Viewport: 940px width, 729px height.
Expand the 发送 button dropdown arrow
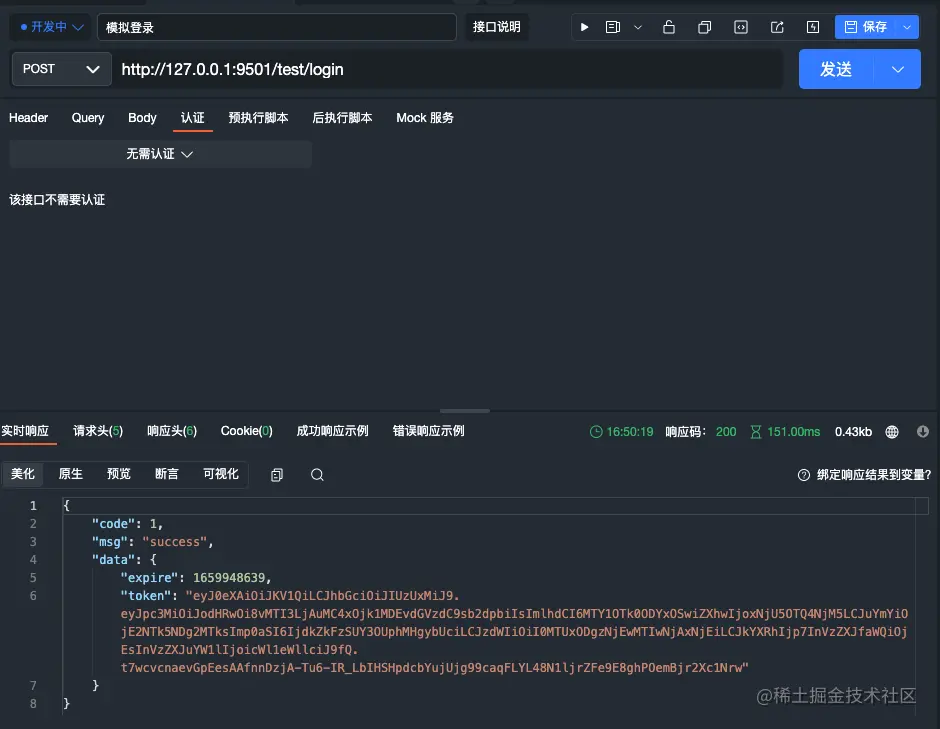tap(897, 69)
